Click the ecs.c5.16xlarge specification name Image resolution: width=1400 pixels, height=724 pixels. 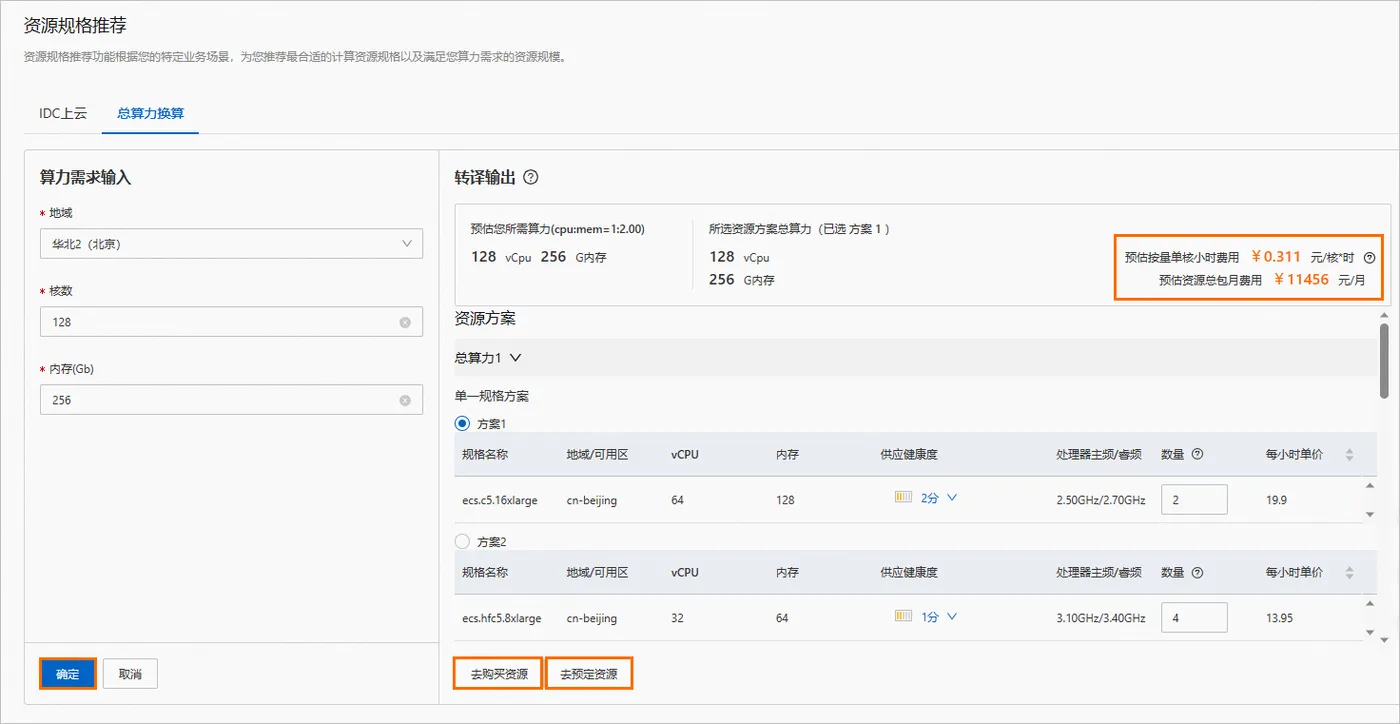(x=500, y=500)
